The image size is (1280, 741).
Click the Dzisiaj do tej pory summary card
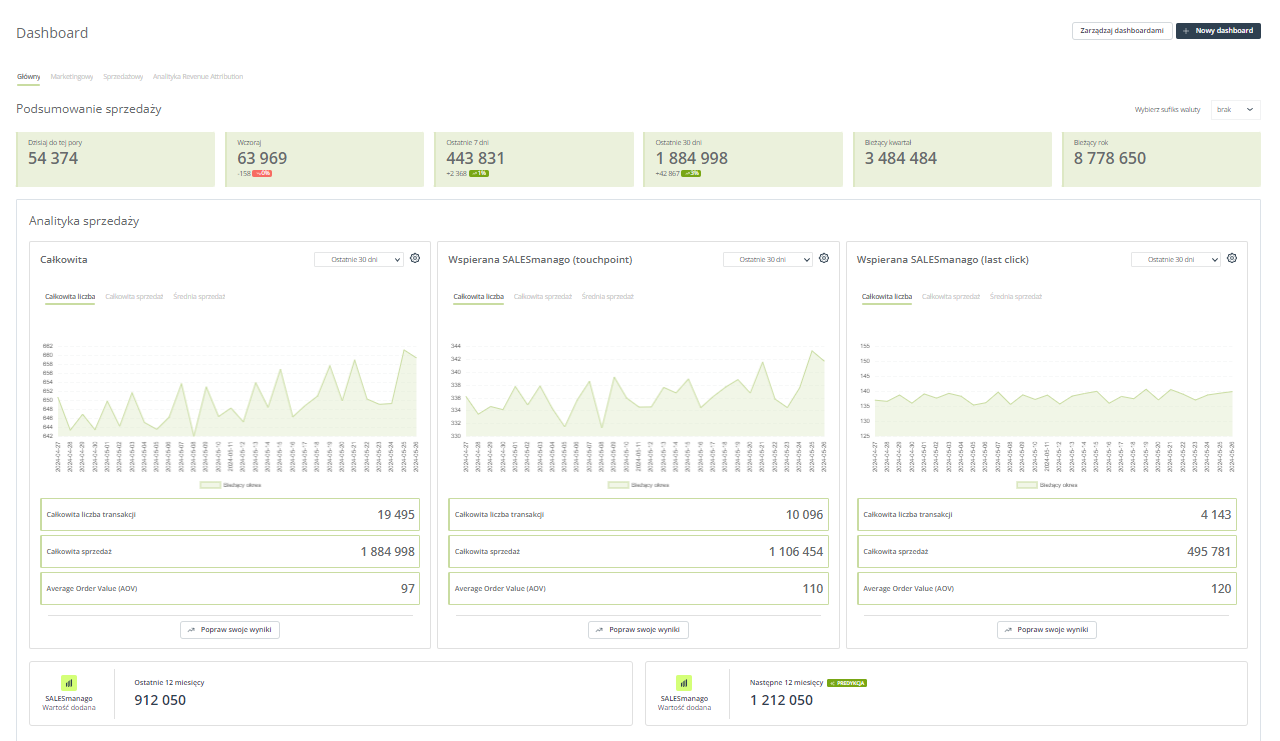click(x=116, y=159)
